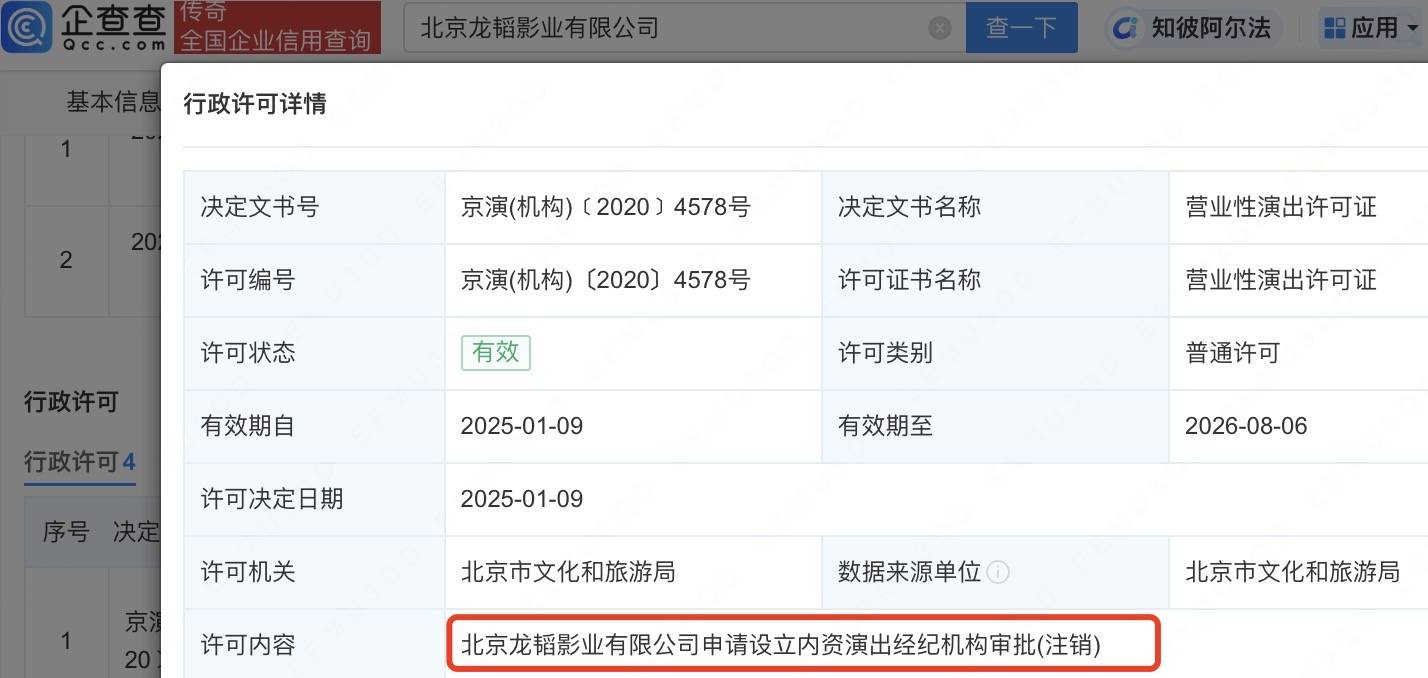Image resolution: width=1428 pixels, height=678 pixels.
Task: Click the 传奇 全国企业信用查询 banner
Action: coord(277,27)
